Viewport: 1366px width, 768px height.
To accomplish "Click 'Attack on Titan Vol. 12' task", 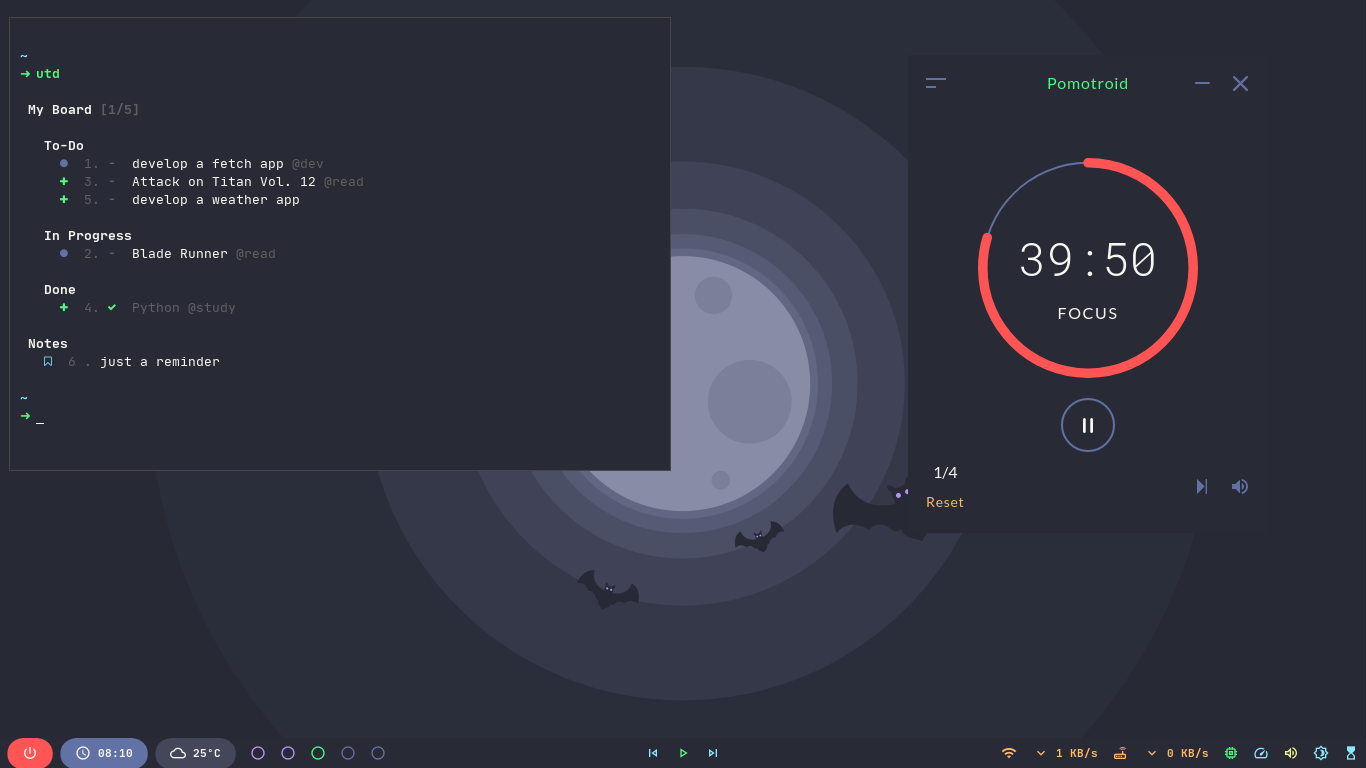I will pos(224,182).
